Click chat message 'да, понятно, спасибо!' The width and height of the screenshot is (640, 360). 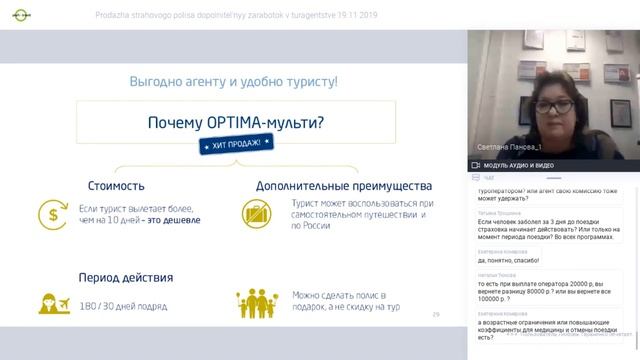point(509,260)
